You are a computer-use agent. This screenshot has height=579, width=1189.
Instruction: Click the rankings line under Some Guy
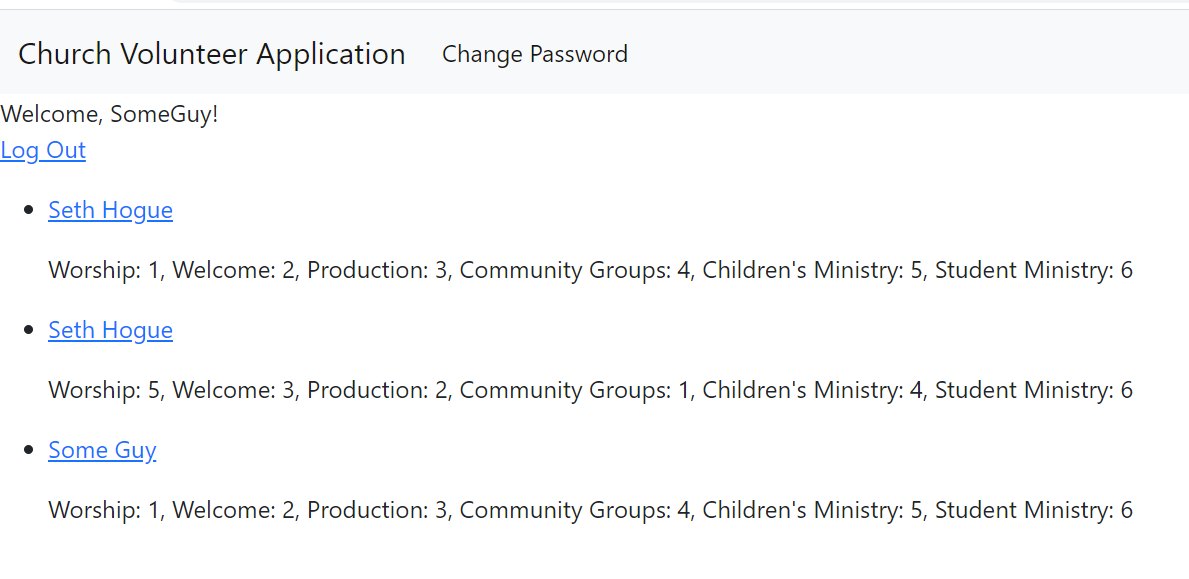(591, 510)
